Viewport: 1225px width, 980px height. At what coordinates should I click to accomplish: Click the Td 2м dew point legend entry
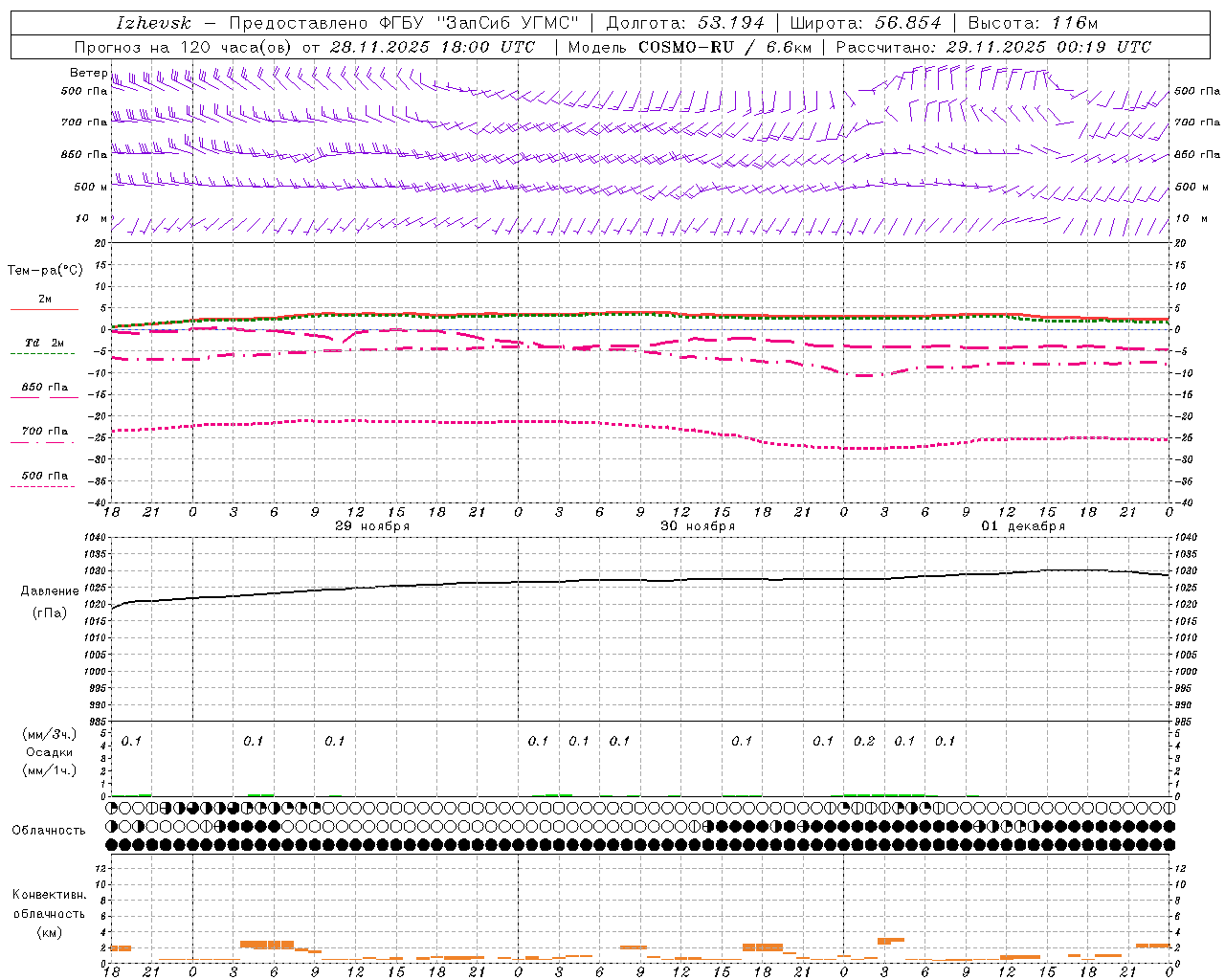click(44, 343)
